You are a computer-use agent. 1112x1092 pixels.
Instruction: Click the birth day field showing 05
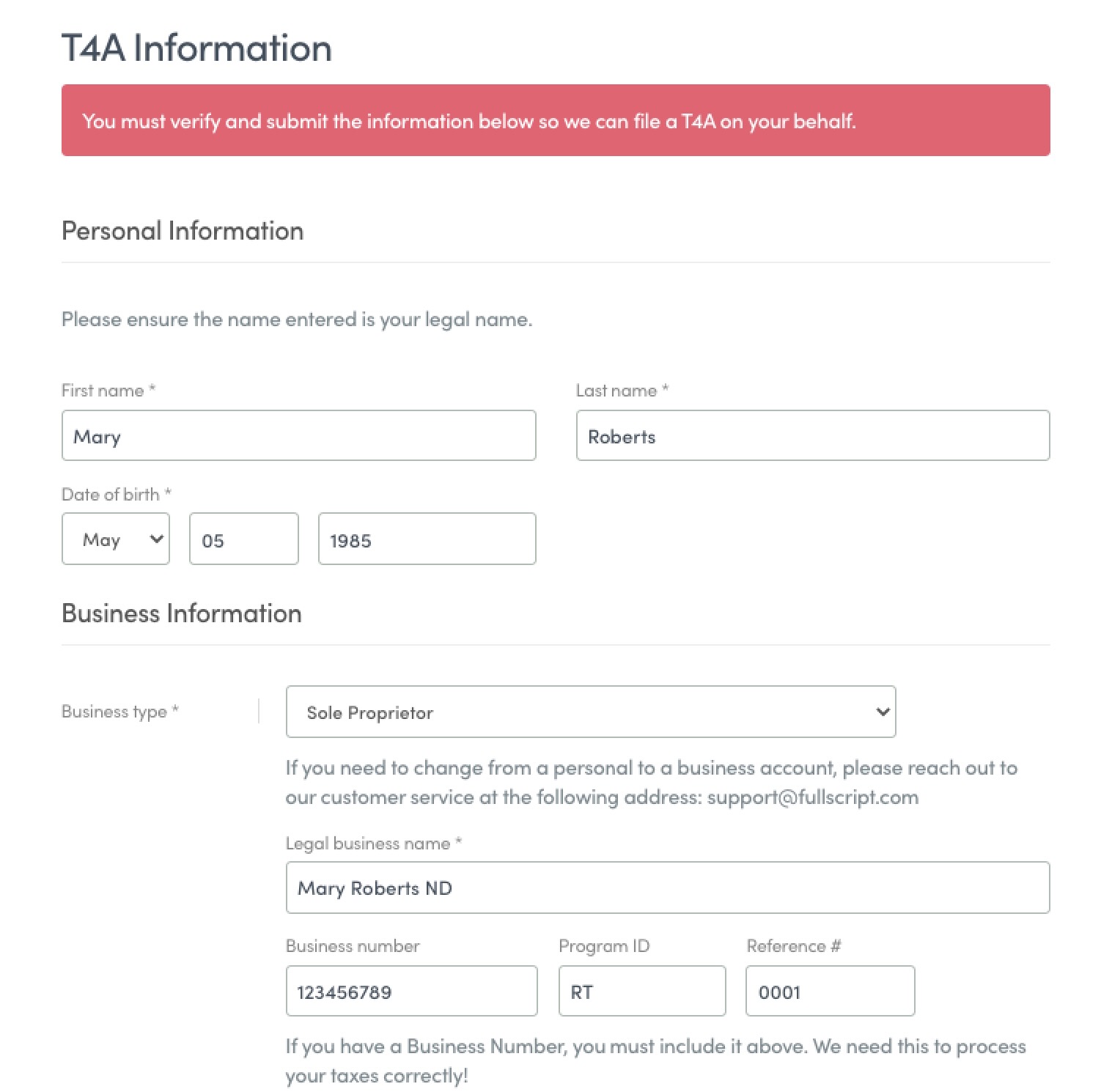244,539
